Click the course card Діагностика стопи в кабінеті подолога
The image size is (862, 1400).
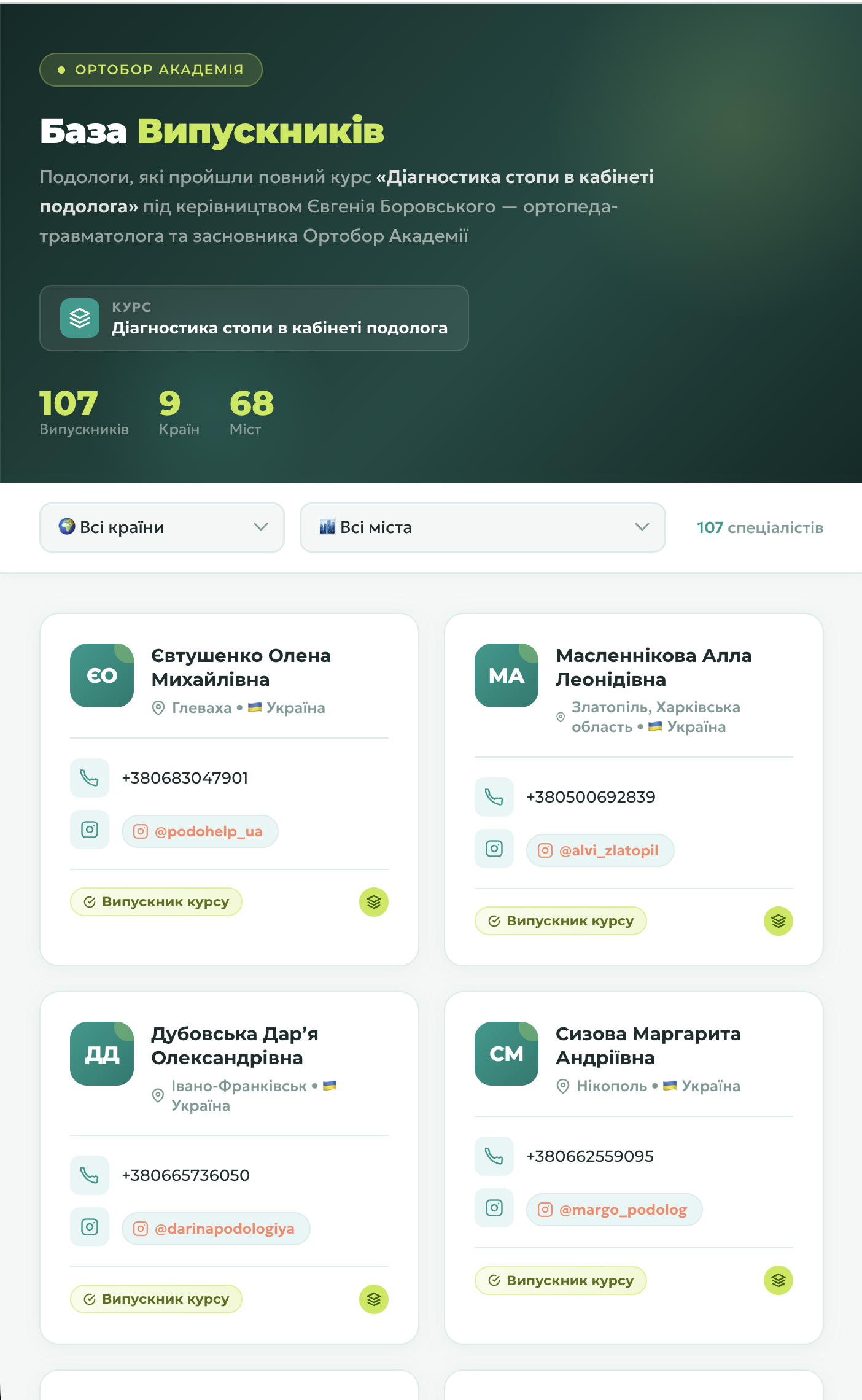254,318
